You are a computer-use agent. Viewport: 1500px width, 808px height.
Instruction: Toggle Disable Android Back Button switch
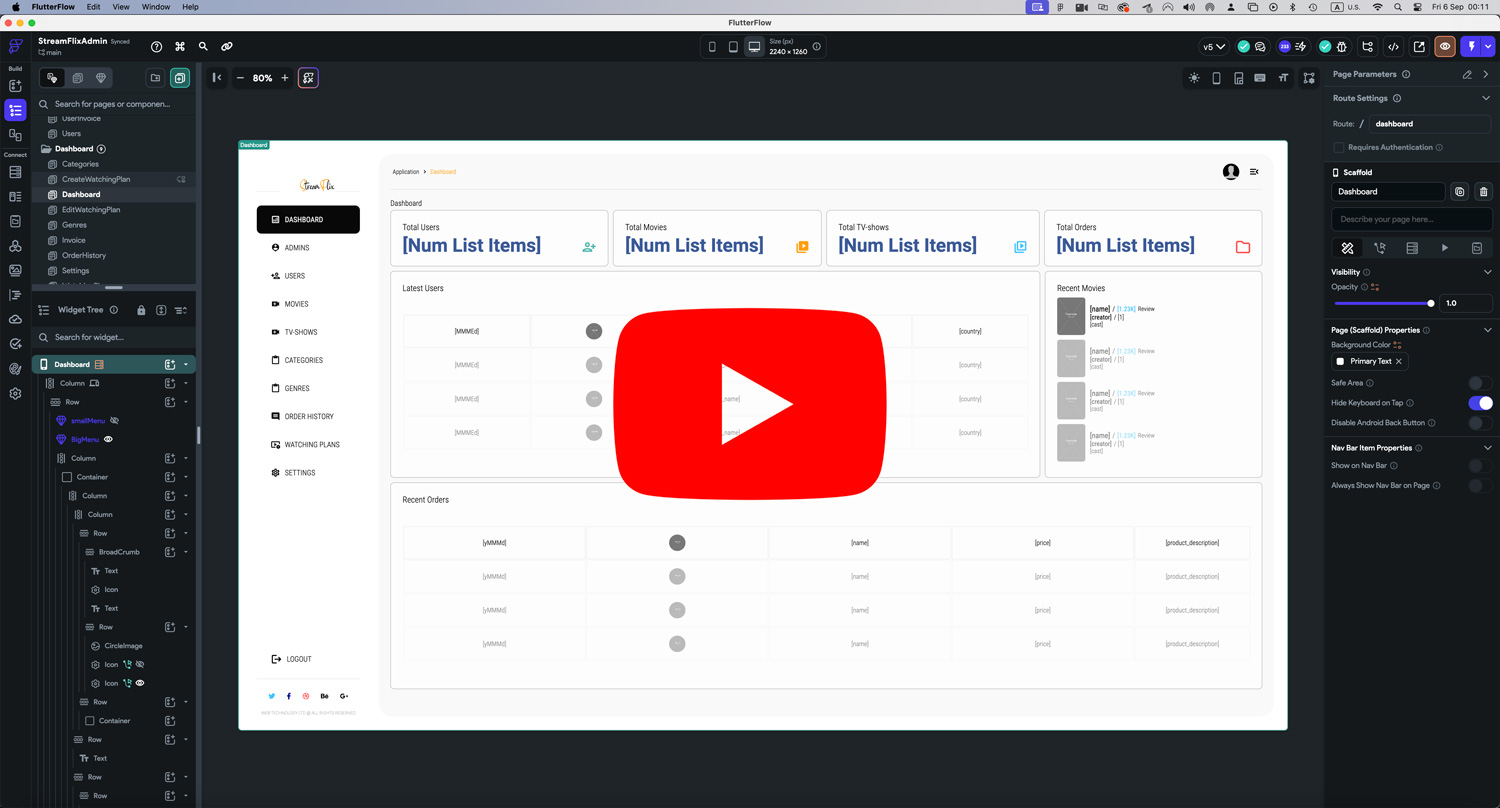point(1480,423)
